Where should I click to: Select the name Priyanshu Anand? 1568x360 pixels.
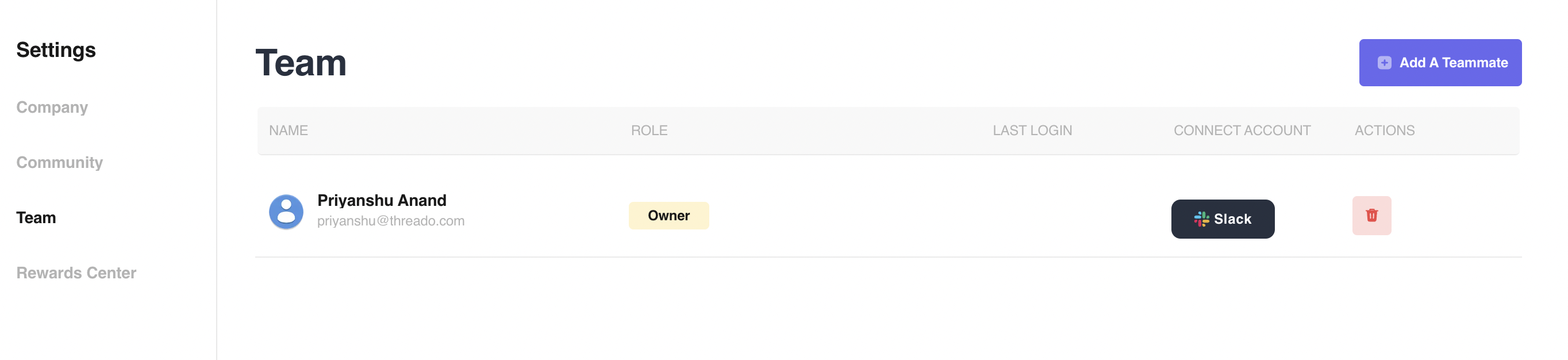(382, 200)
